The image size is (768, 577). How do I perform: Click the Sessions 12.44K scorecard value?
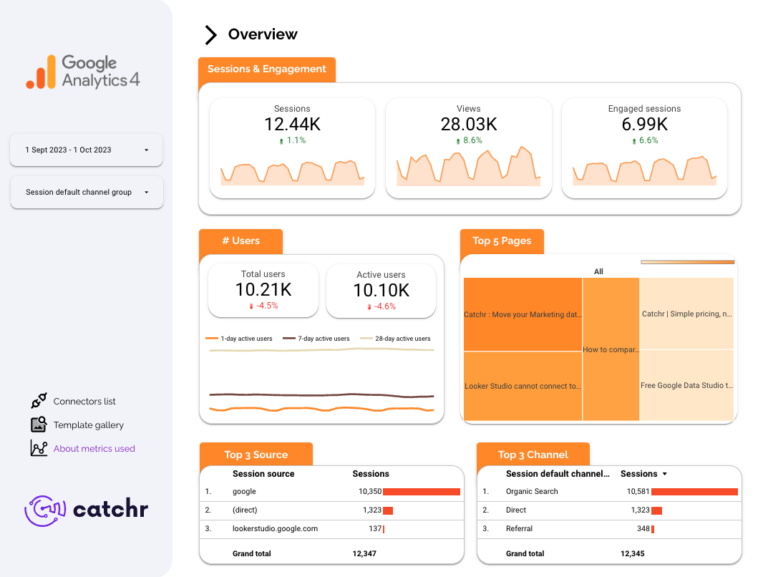292,124
